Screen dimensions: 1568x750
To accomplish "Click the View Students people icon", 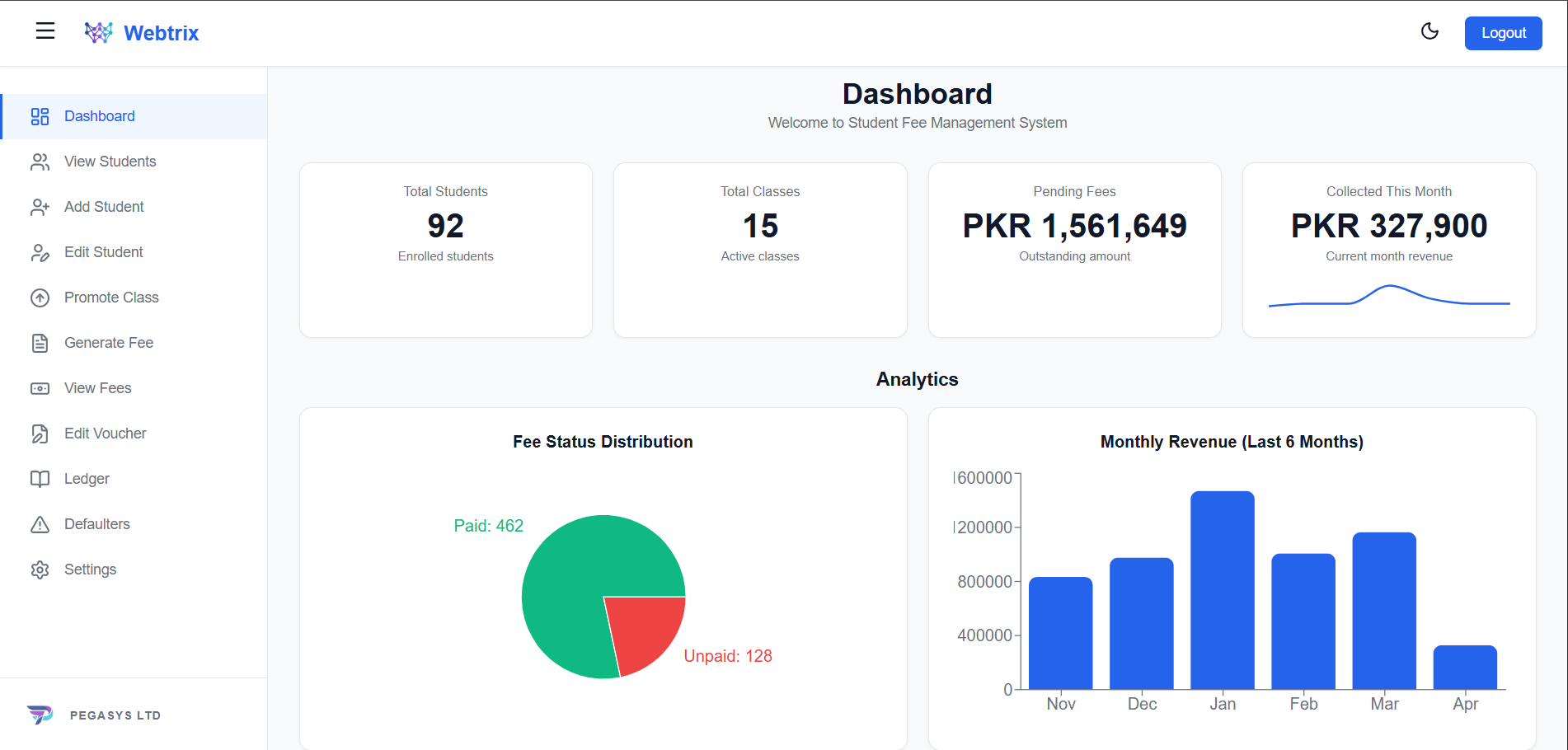I will pyautogui.click(x=40, y=162).
